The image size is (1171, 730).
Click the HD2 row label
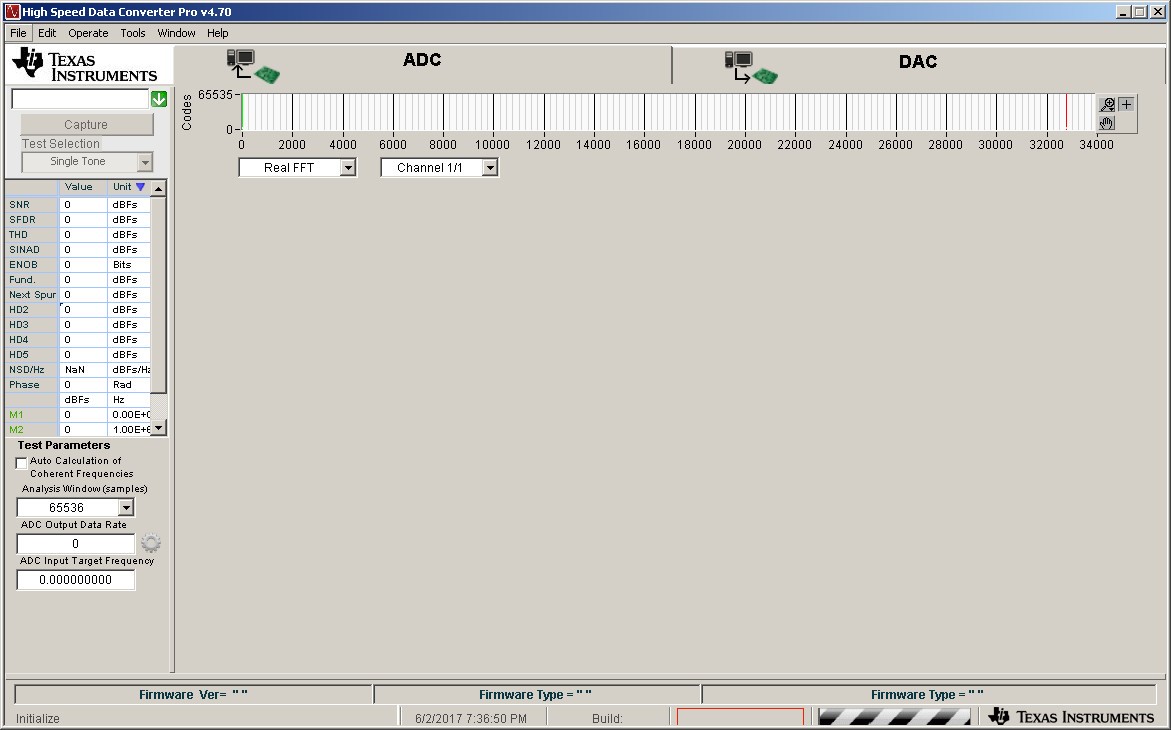tap(32, 309)
